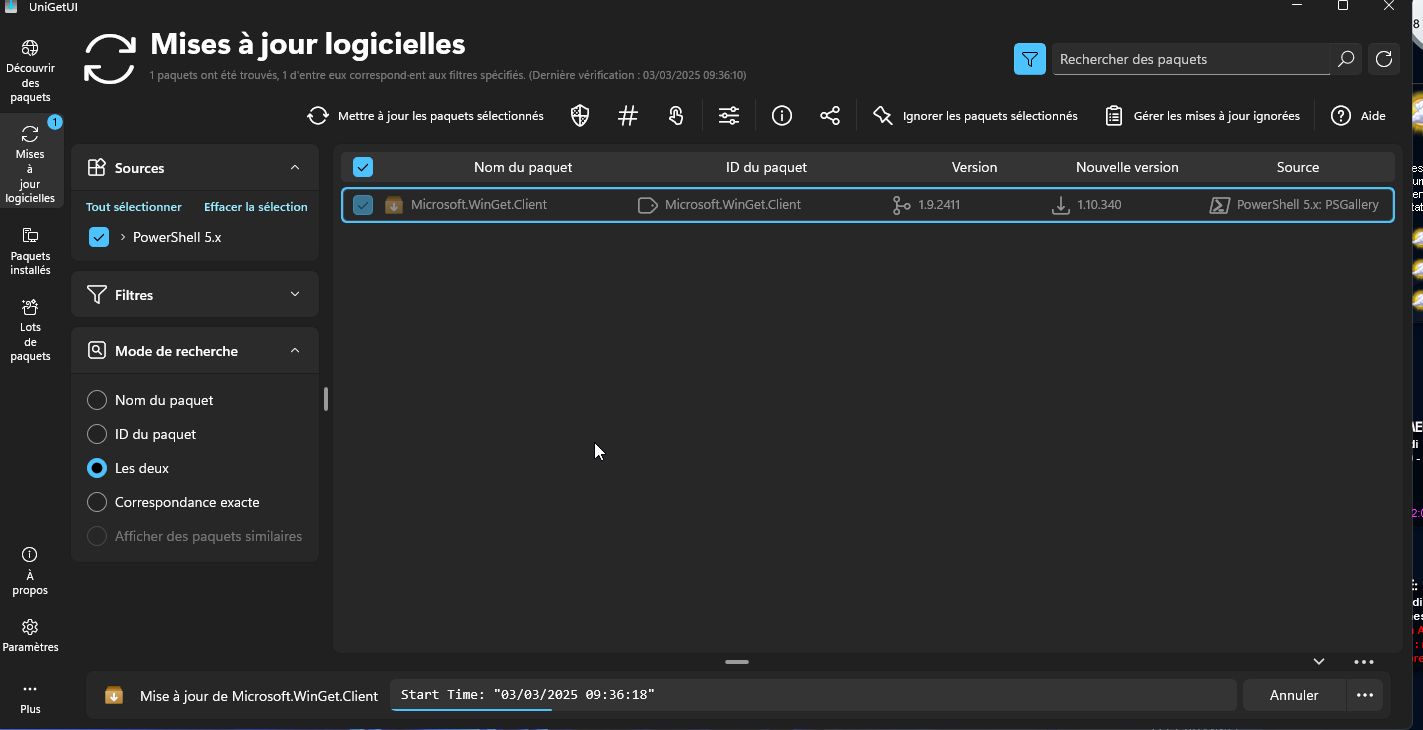The width and height of the screenshot is (1423, 730).
Task: Click new version 1.10.340 cell
Action: [x=1099, y=205]
